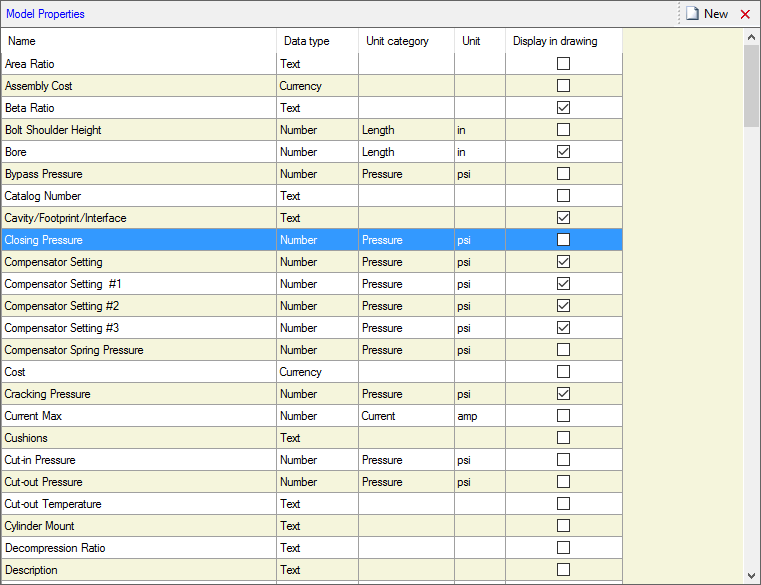Uncheck Display in drawing for Beta Ratio
The width and height of the screenshot is (761, 585).
[564, 108]
